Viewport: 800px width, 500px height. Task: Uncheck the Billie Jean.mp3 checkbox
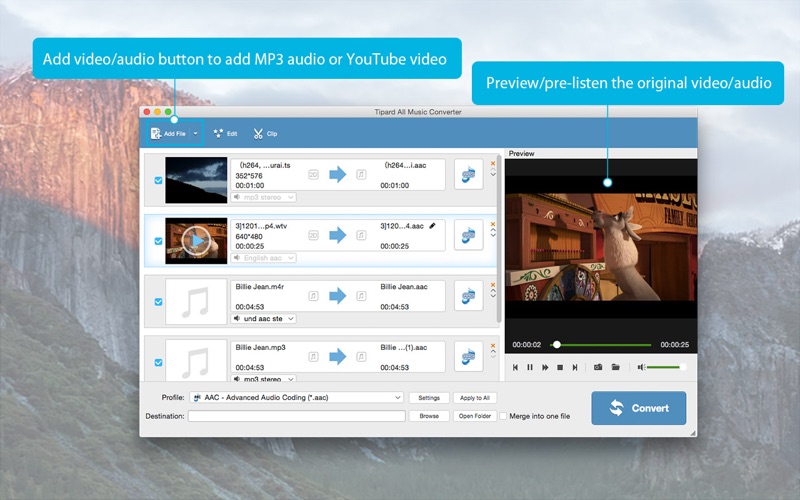tap(158, 362)
